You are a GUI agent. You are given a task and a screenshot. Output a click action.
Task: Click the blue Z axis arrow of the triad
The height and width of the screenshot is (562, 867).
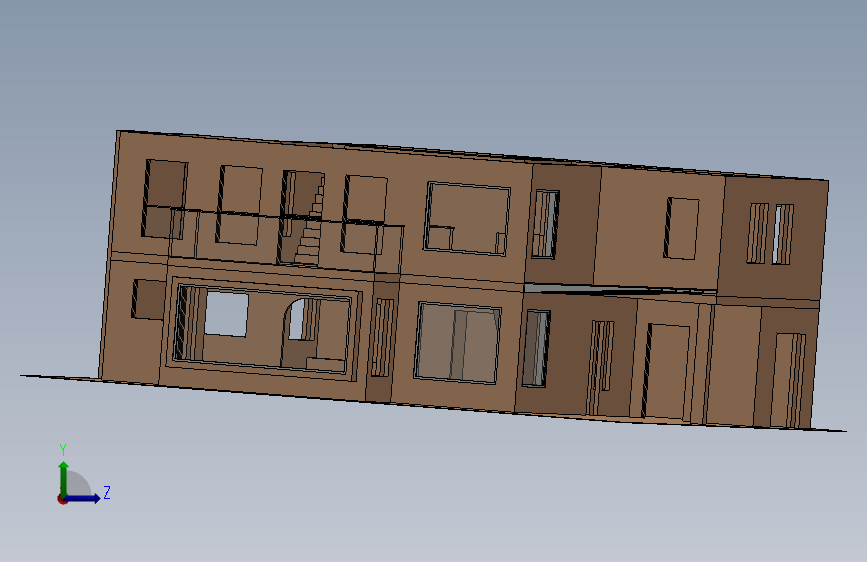point(83,498)
